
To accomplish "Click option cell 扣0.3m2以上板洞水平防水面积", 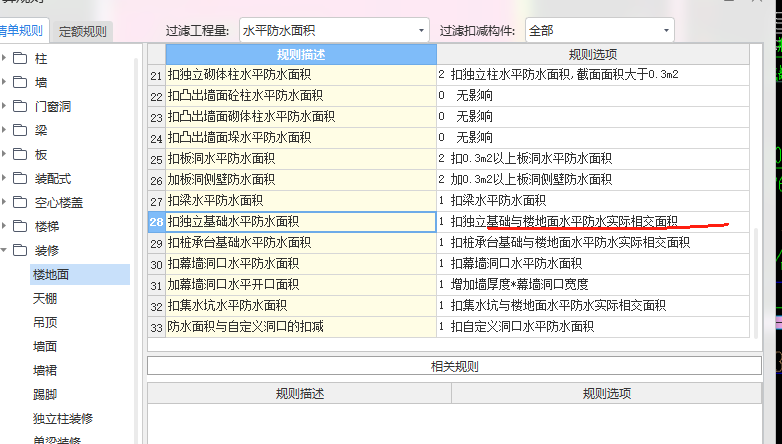I will pos(593,159).
